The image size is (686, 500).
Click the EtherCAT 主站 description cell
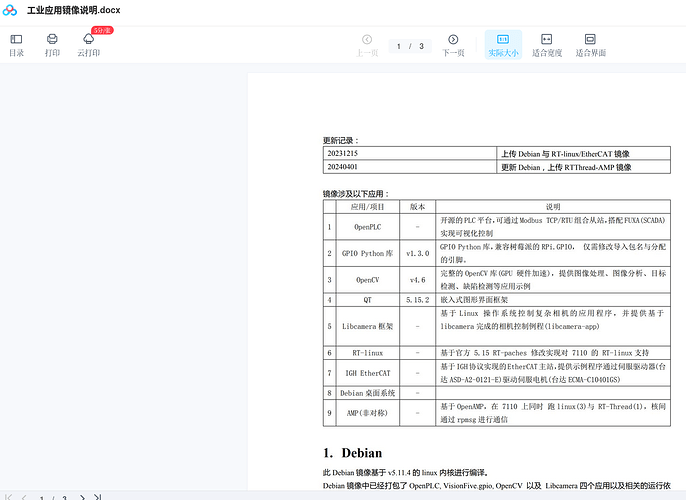(553, 373)
